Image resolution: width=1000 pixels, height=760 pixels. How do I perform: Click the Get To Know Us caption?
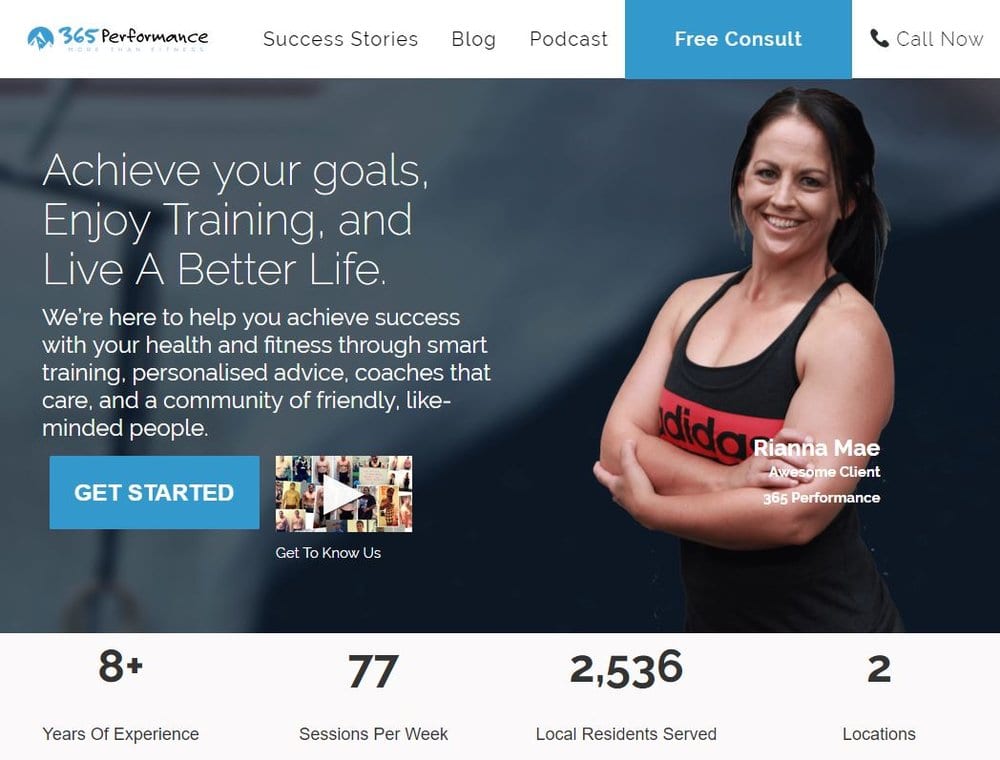point(328,553)
